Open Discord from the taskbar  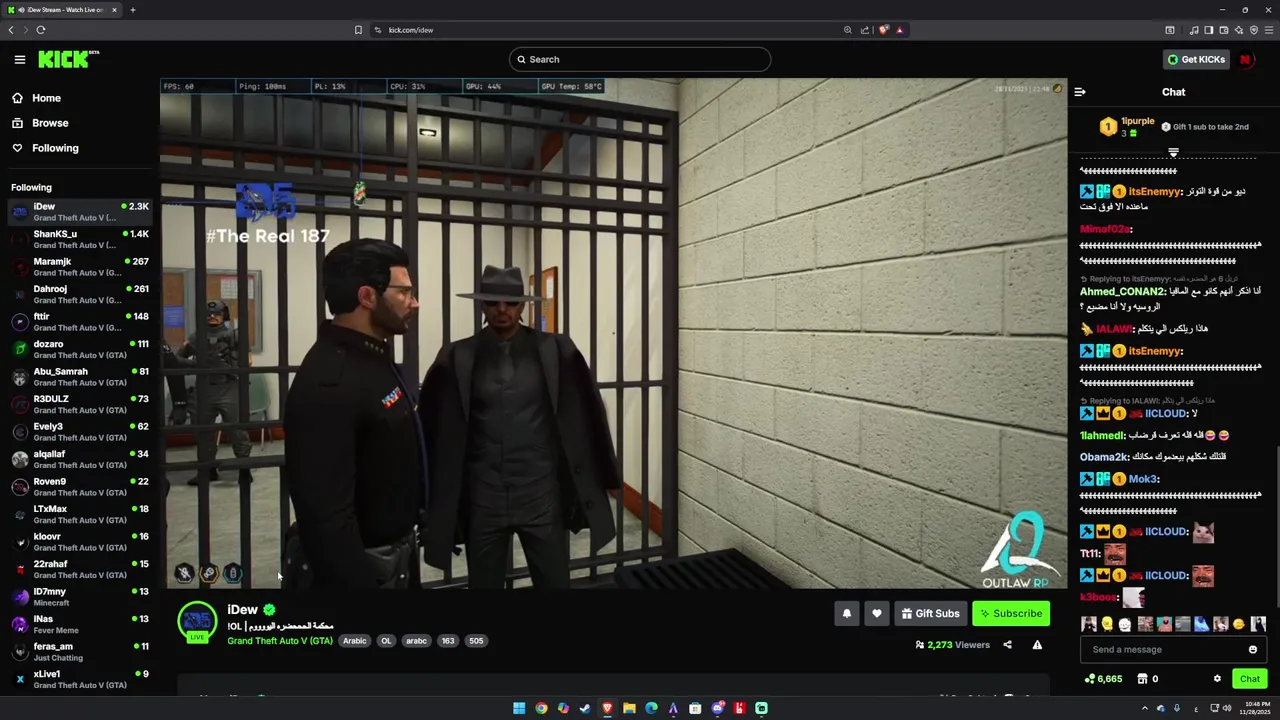717,708
